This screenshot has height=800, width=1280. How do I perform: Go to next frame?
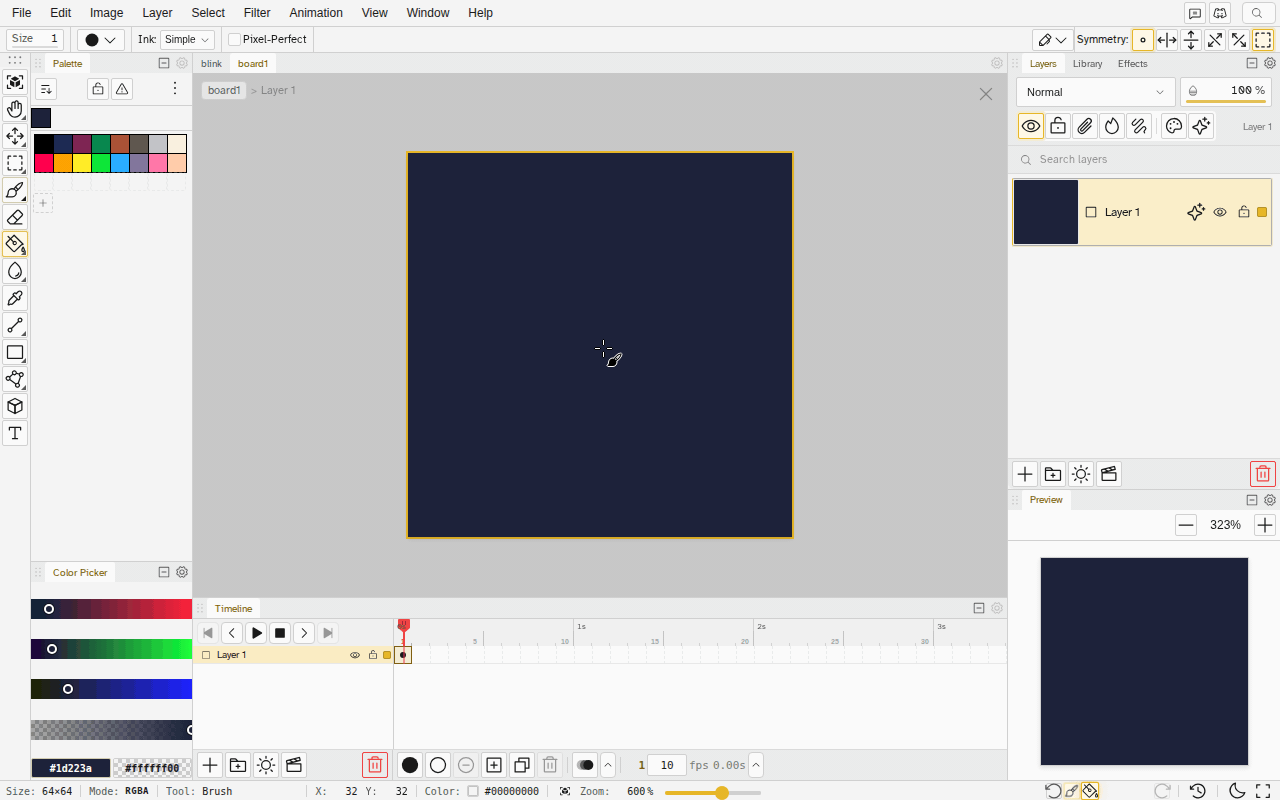(304, 633)
